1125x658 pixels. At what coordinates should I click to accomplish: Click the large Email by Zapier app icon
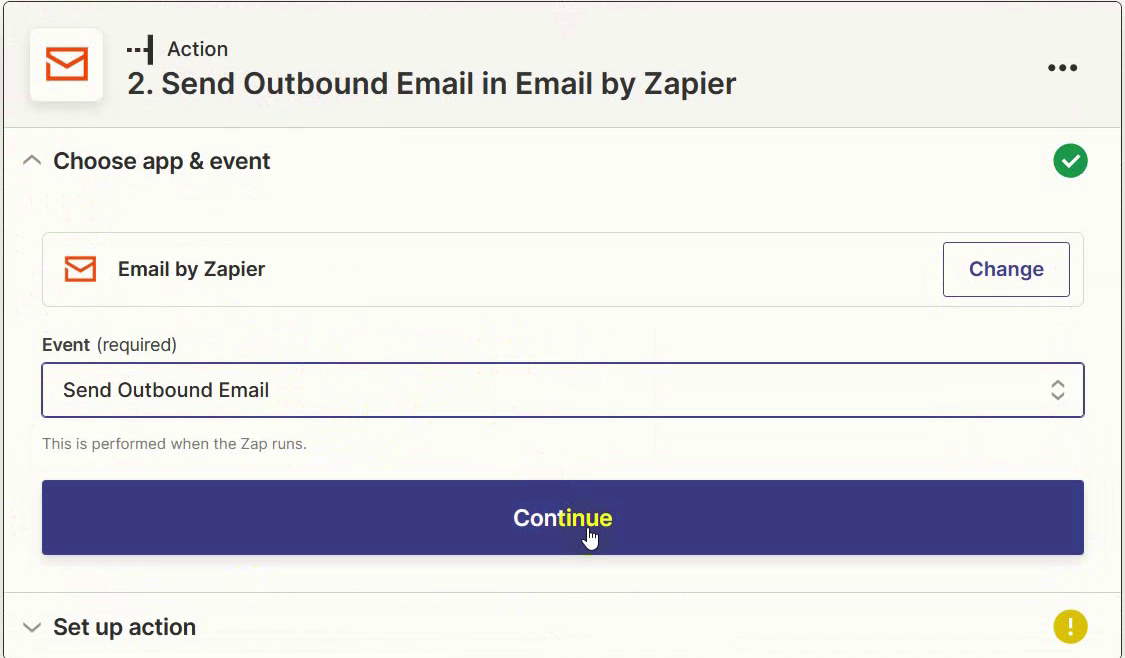(x=67, y=65)
